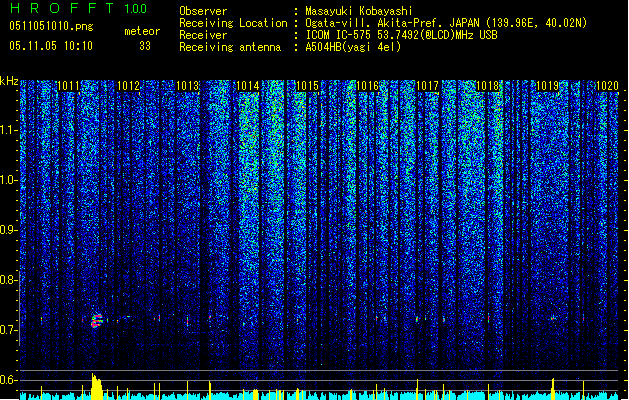Click the 'Receiving Location' label
Screen dimensions: 629x400
[x=233, y=23]
